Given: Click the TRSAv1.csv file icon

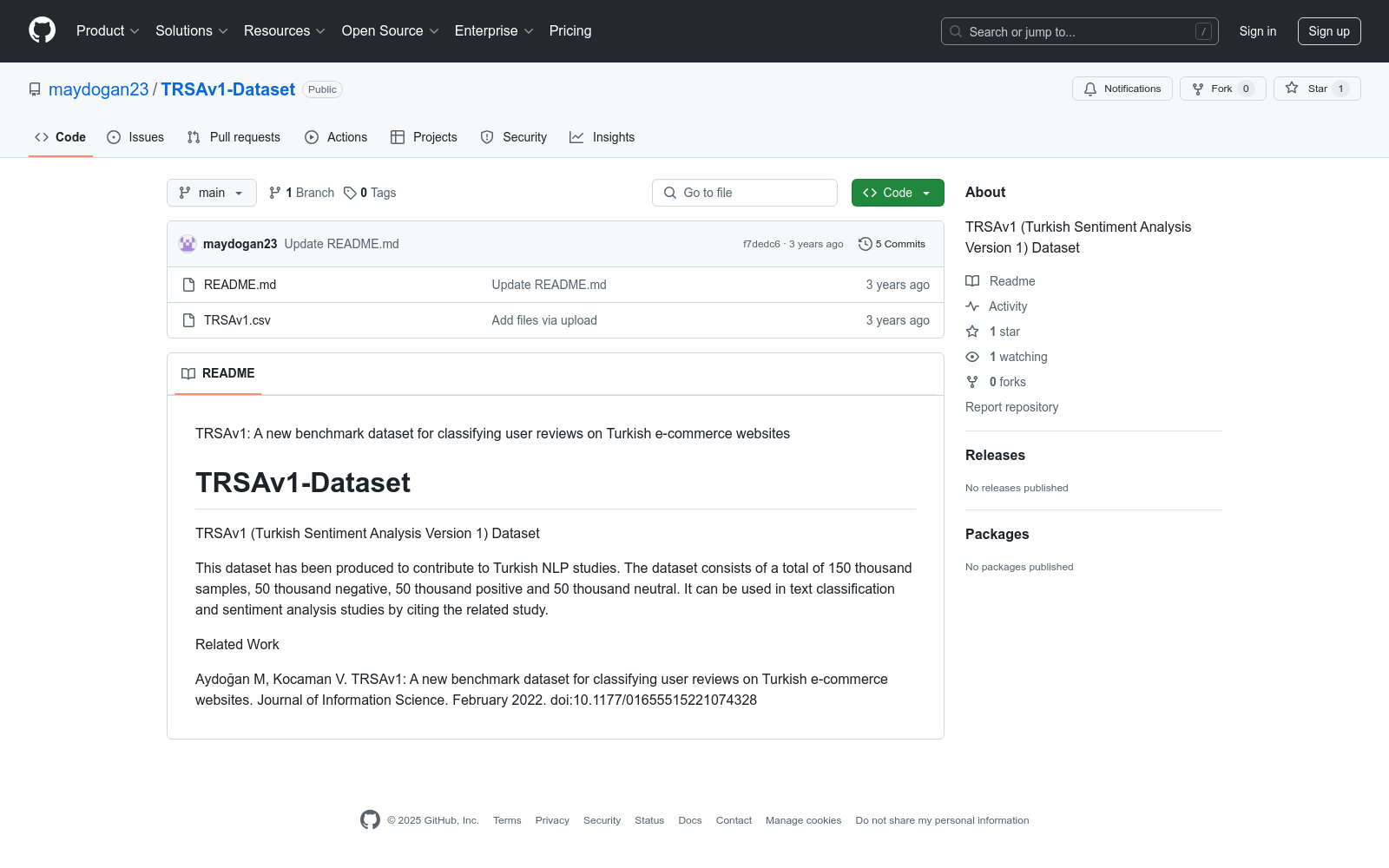Looking at the screenshot, I should tap(188, 320).
